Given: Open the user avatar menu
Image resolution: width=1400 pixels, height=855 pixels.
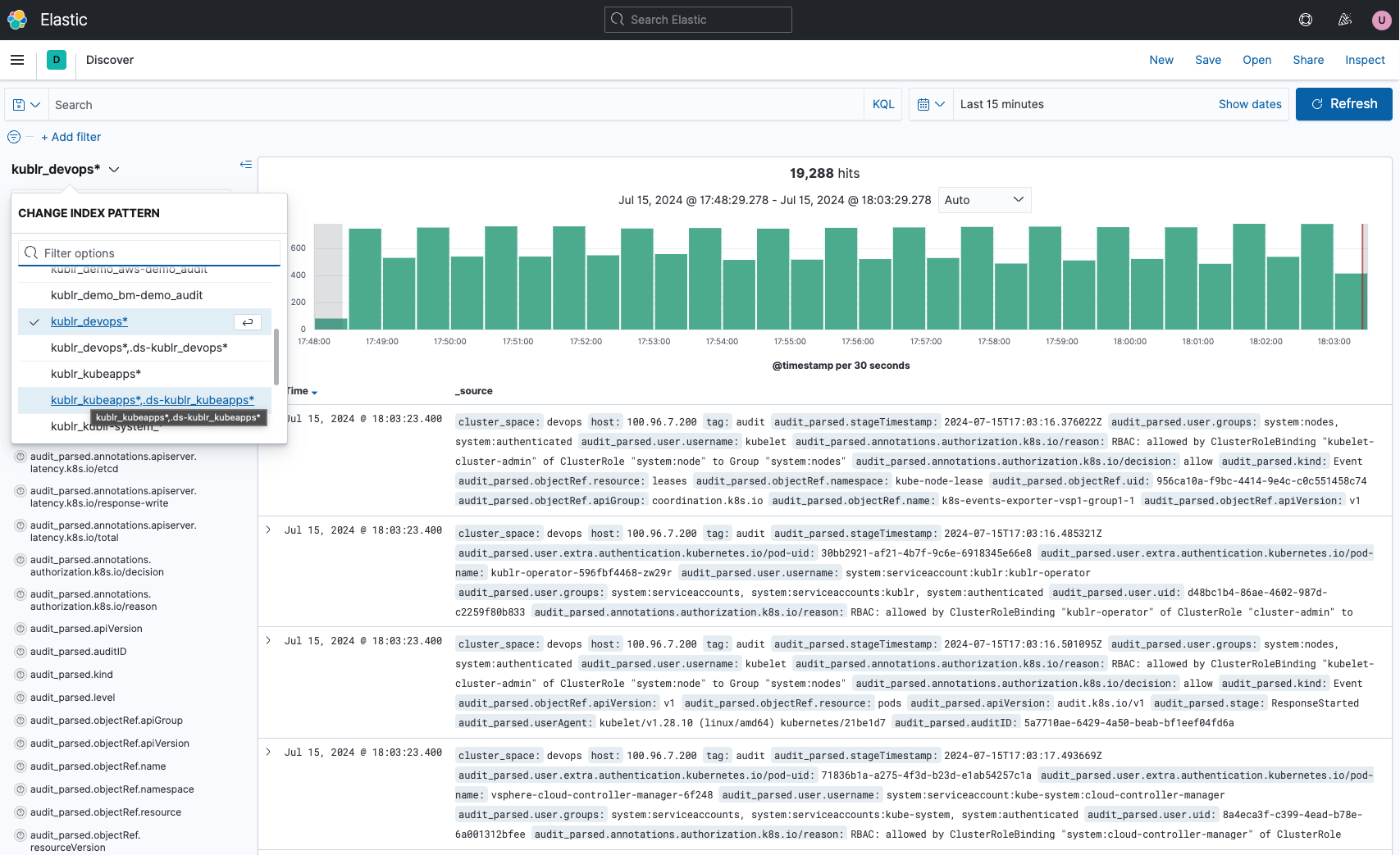Looking at the screenshot, I should click(x=1382, y=20).
